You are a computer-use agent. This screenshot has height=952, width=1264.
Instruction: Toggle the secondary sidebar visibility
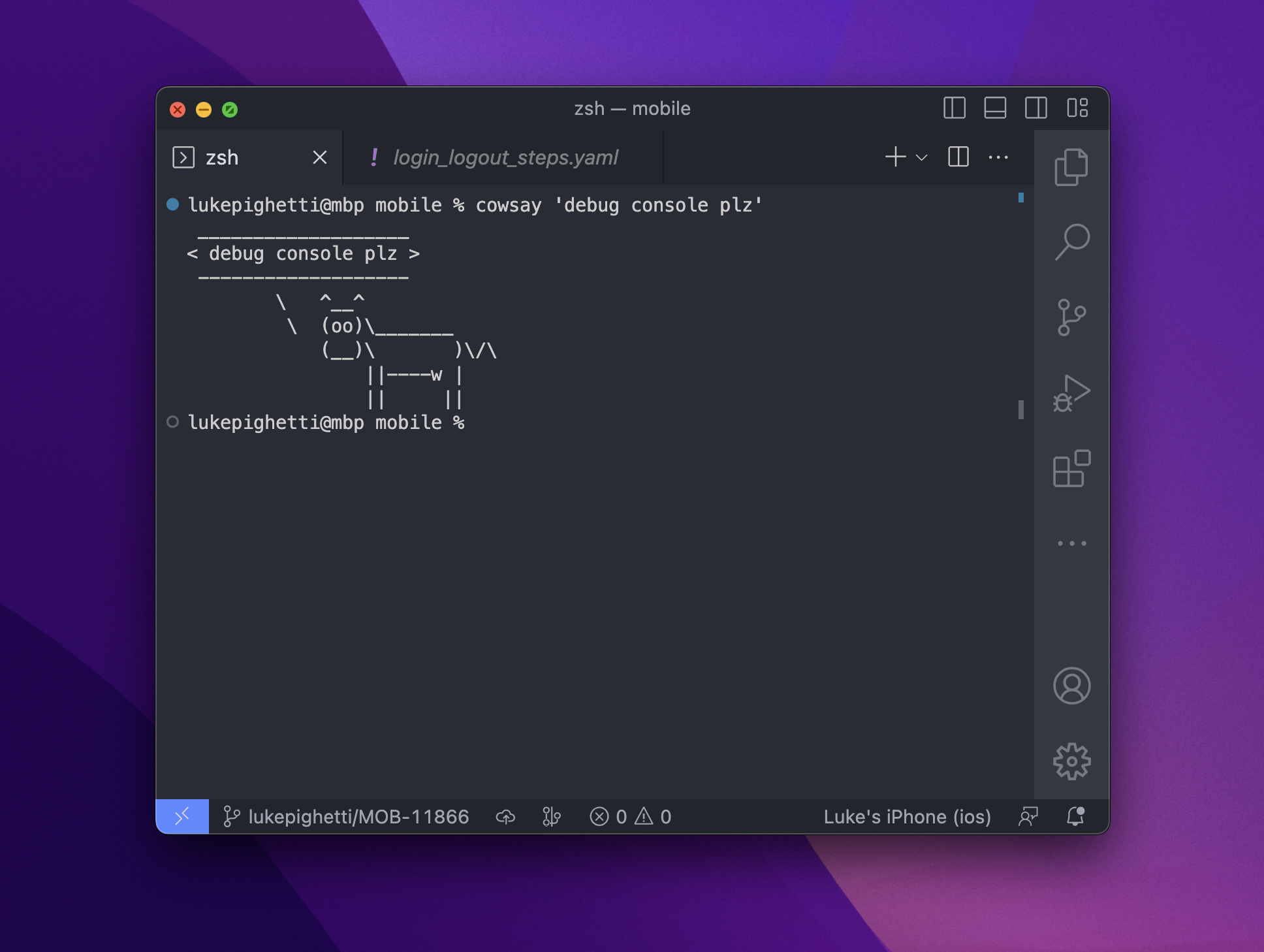click(x=1035, y=108)
